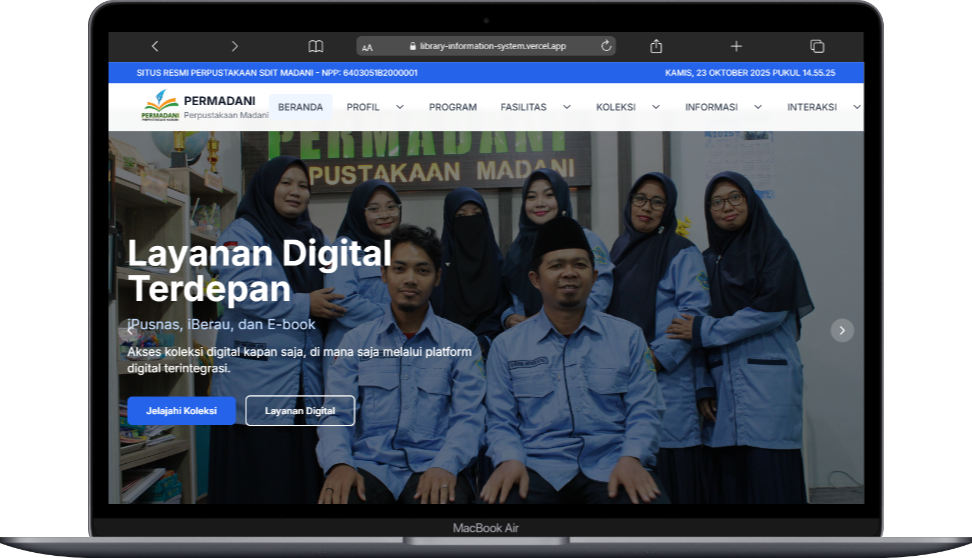This screenshot has width=972, height=558.
Task: Open the PROGRAM menu item
Action: pos(453,107)
